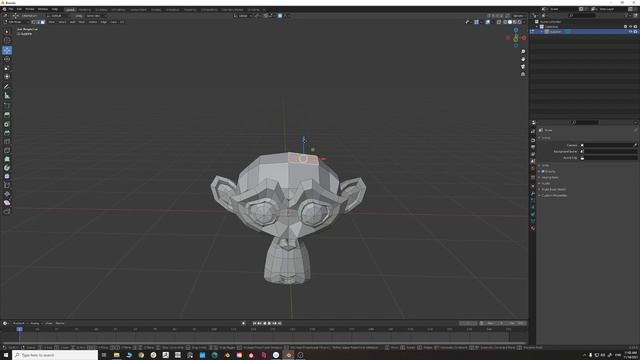Select the Add Cube tool
This screenshot has width=640, height=360.
click(x=7, y=105)
